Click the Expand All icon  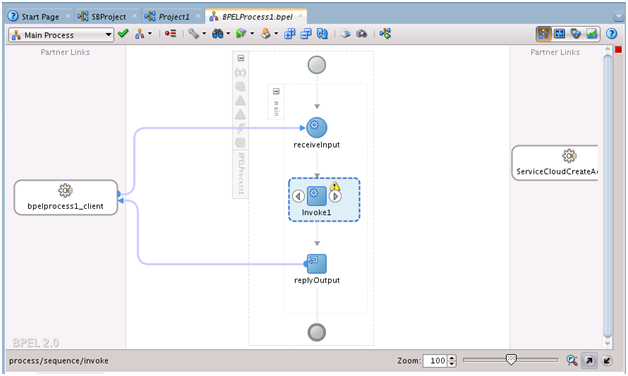point(289,34)
